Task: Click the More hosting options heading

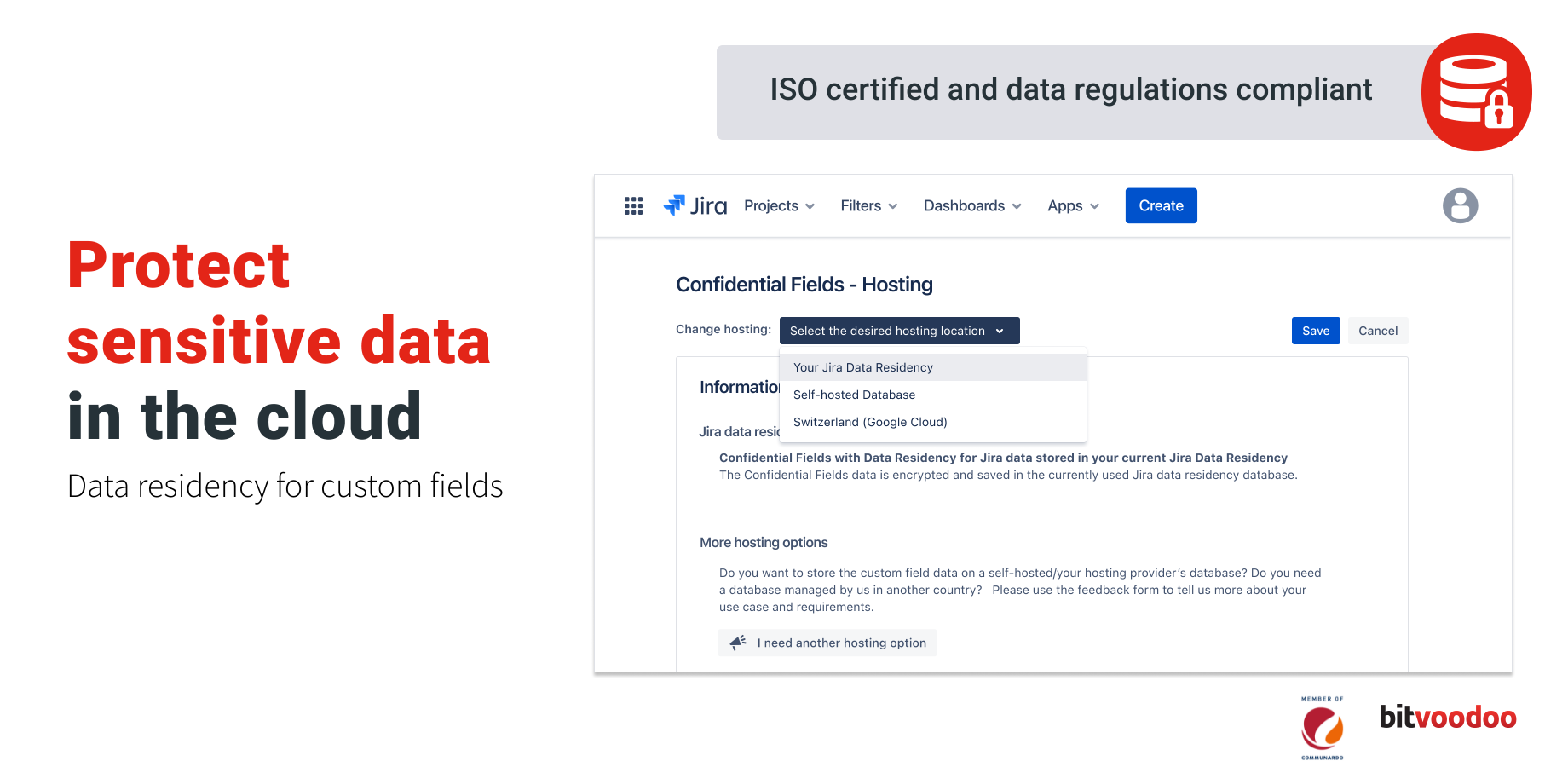Action: 764,543
